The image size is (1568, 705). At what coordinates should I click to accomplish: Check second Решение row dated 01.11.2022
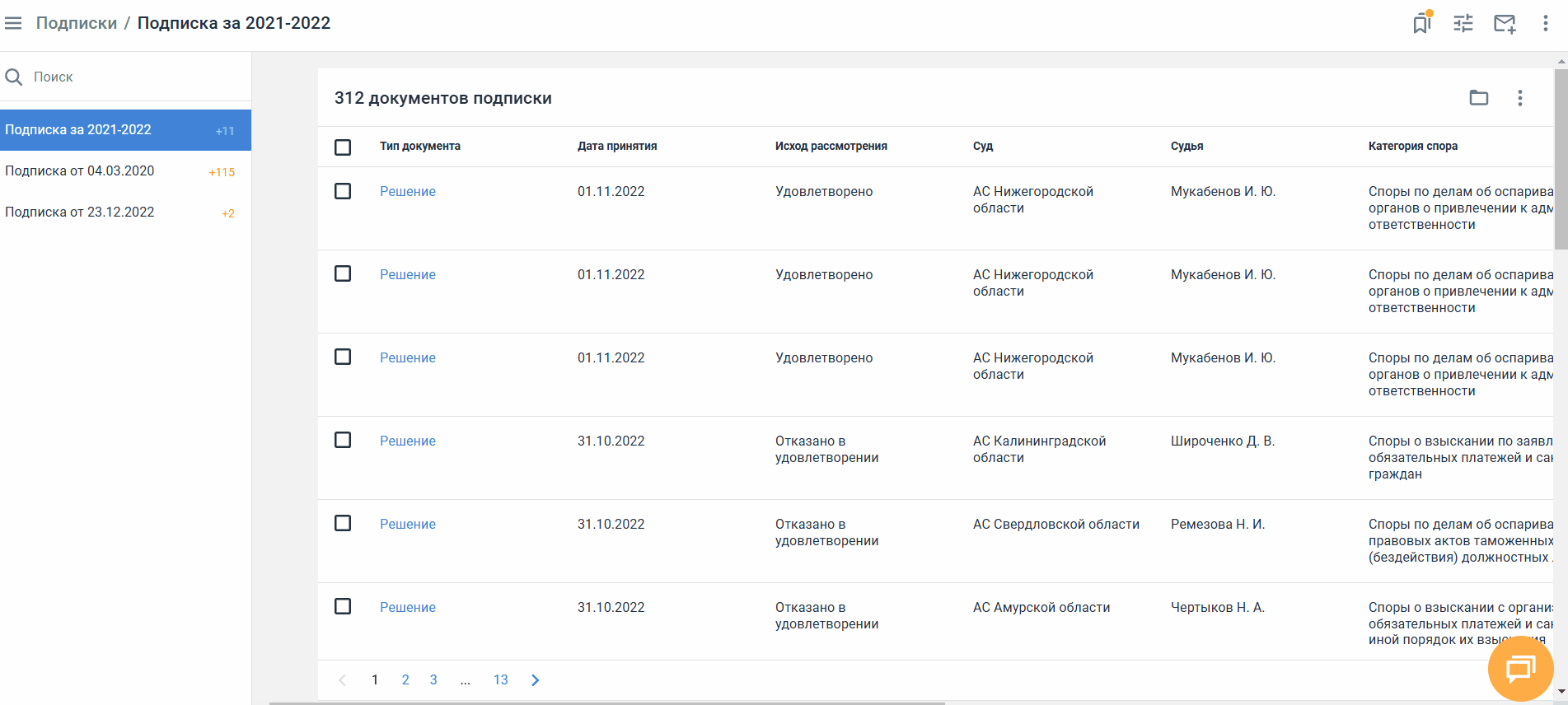pos(343,273)
